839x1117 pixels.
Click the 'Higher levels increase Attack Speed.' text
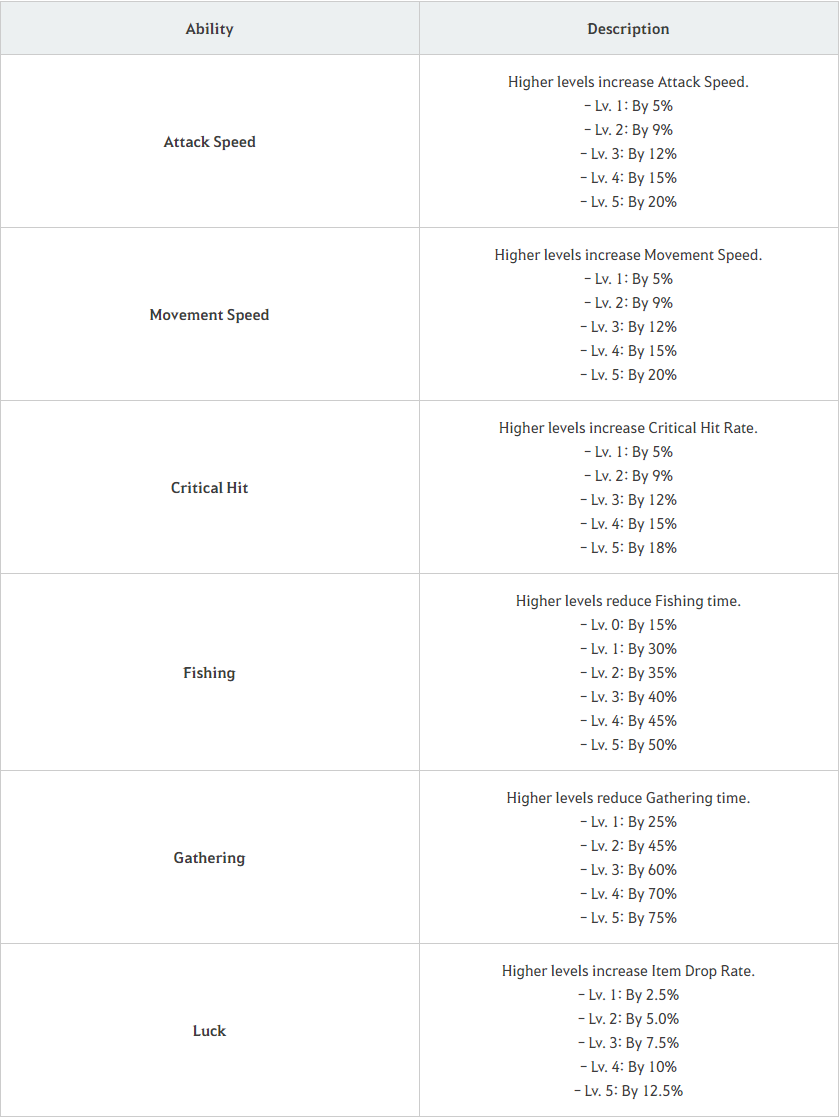coord(628,82)
